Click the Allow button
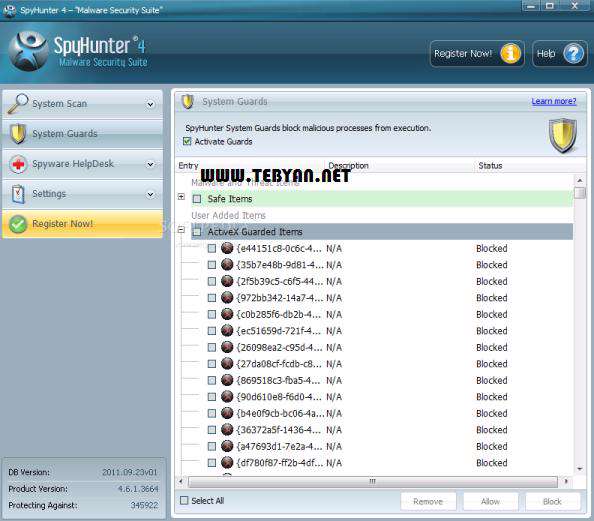Screen dimensions: 594x521 point(490,501)
